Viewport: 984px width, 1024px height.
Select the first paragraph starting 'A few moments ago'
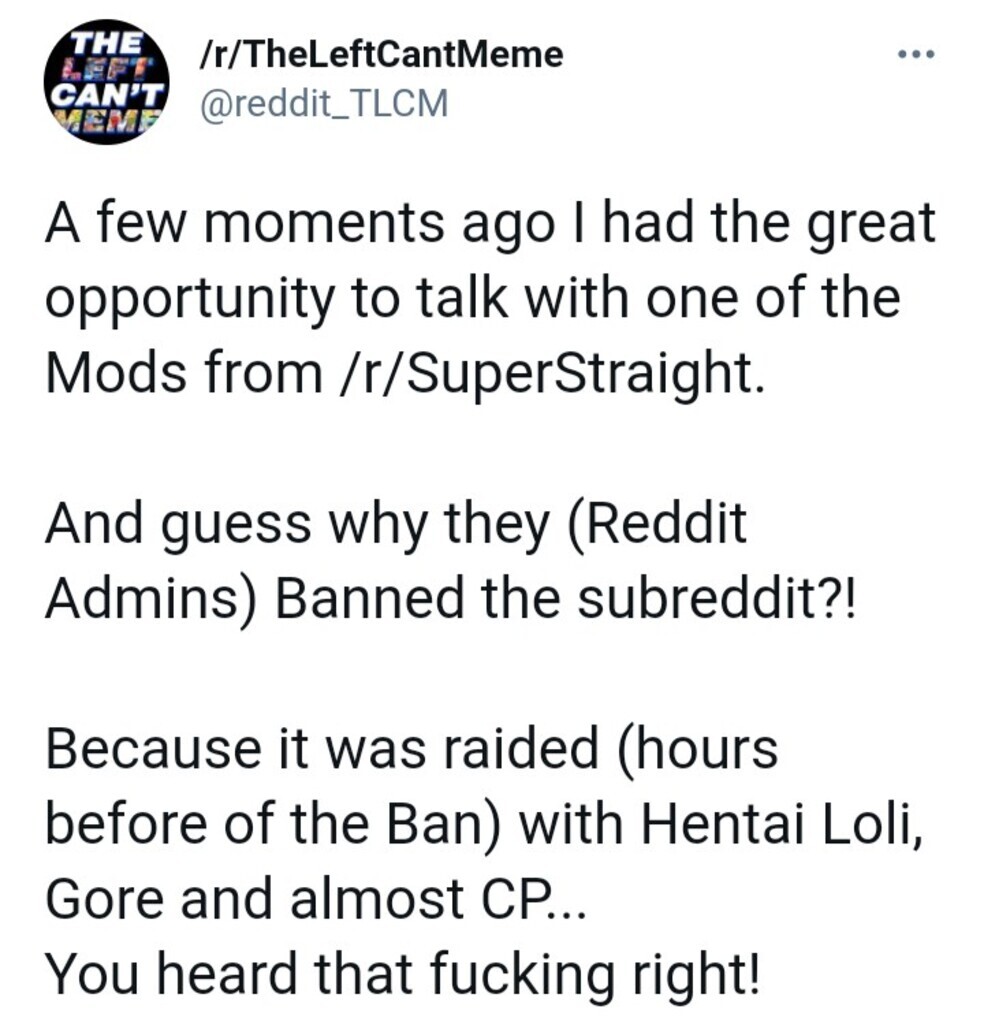490,298
